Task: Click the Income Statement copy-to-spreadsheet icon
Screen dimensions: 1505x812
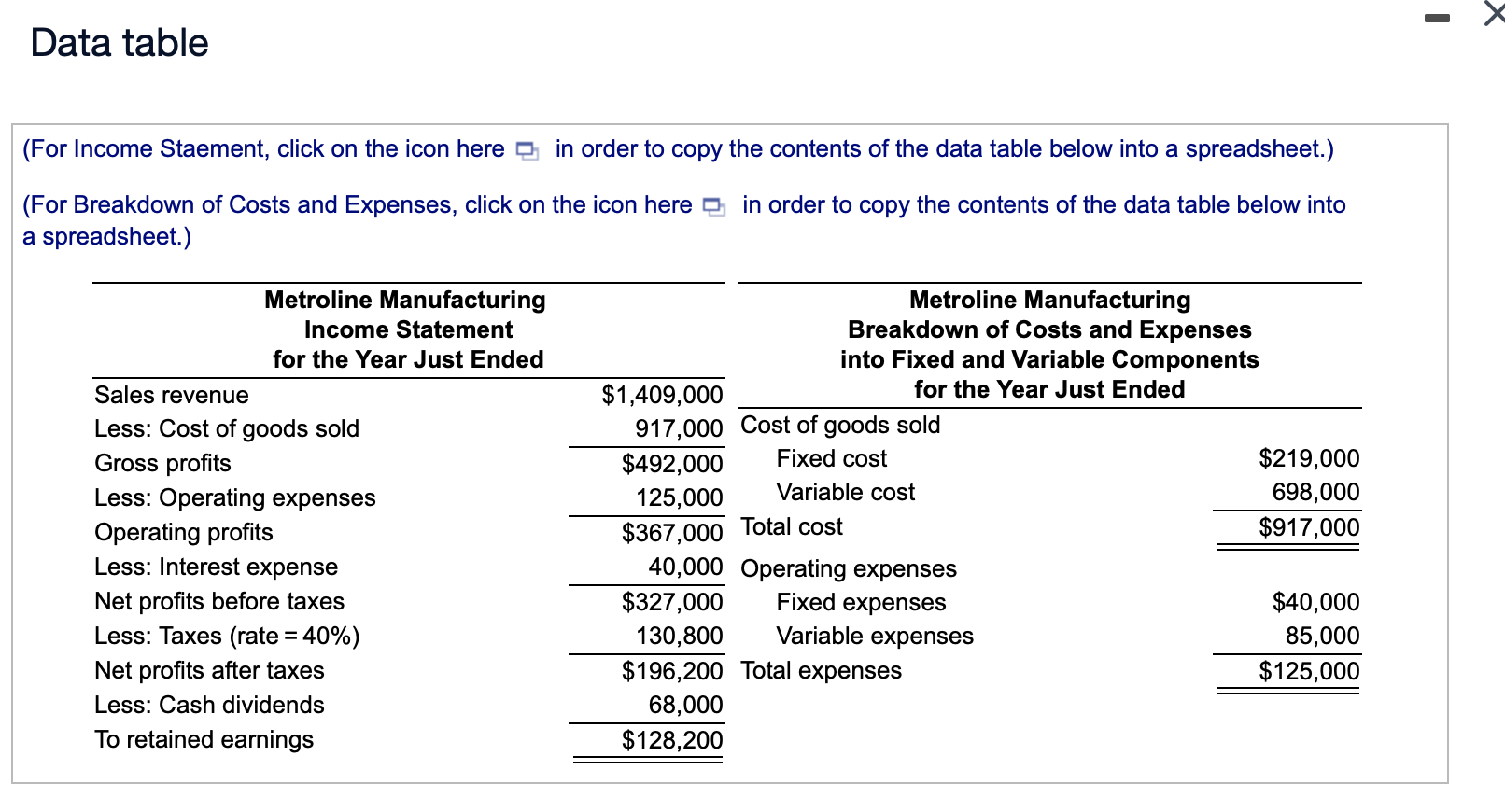Action: [527, 149]
